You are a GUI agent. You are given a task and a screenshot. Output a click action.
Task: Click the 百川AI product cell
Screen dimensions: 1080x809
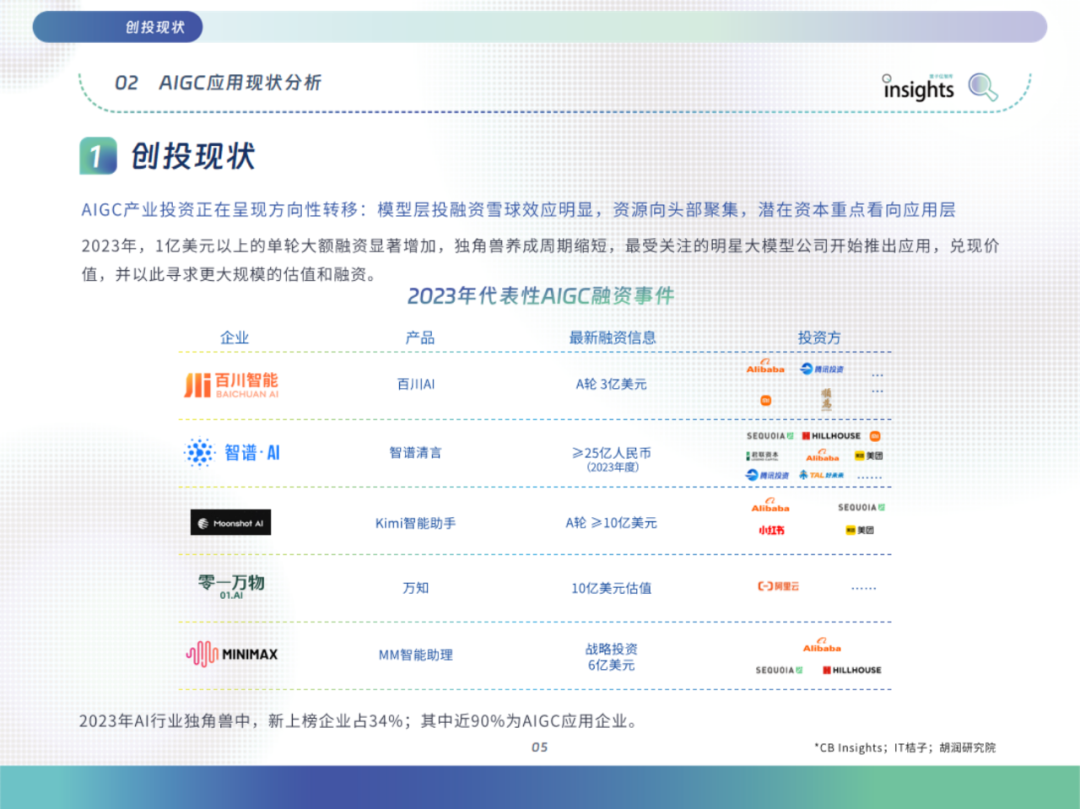coord(416,384)
